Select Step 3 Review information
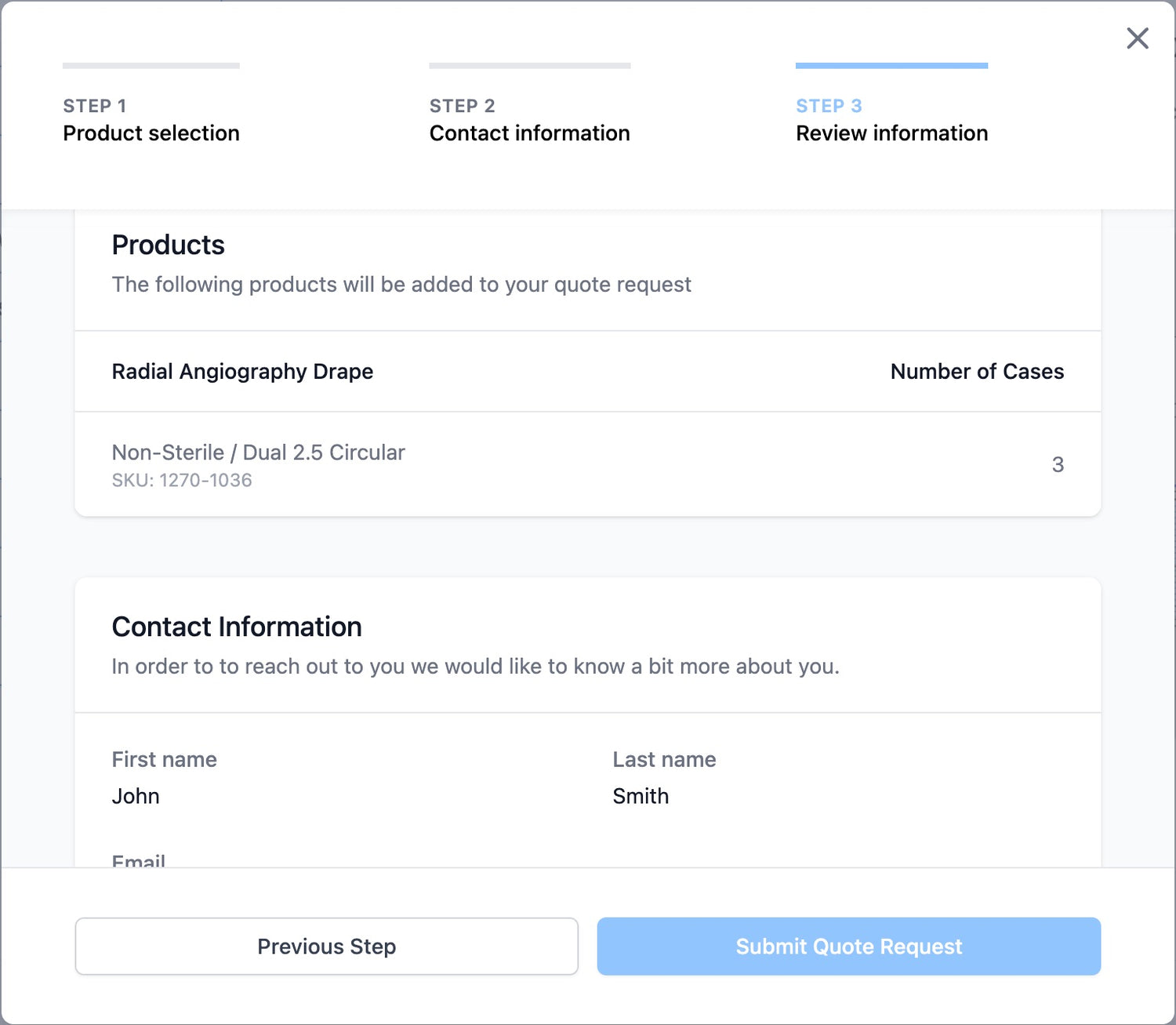Image resolution: width=1176 pixels, height=1025 pixels. click(x=891, y=120)
